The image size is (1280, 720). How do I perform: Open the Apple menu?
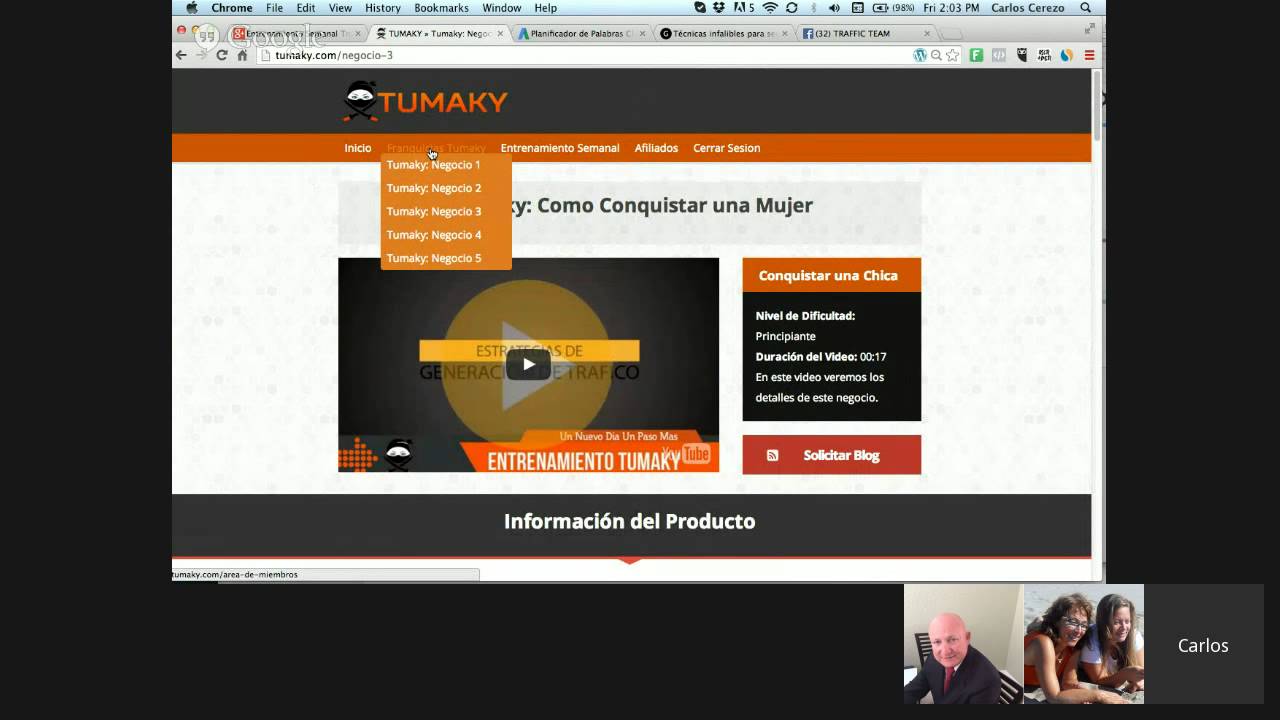point(192,7)
